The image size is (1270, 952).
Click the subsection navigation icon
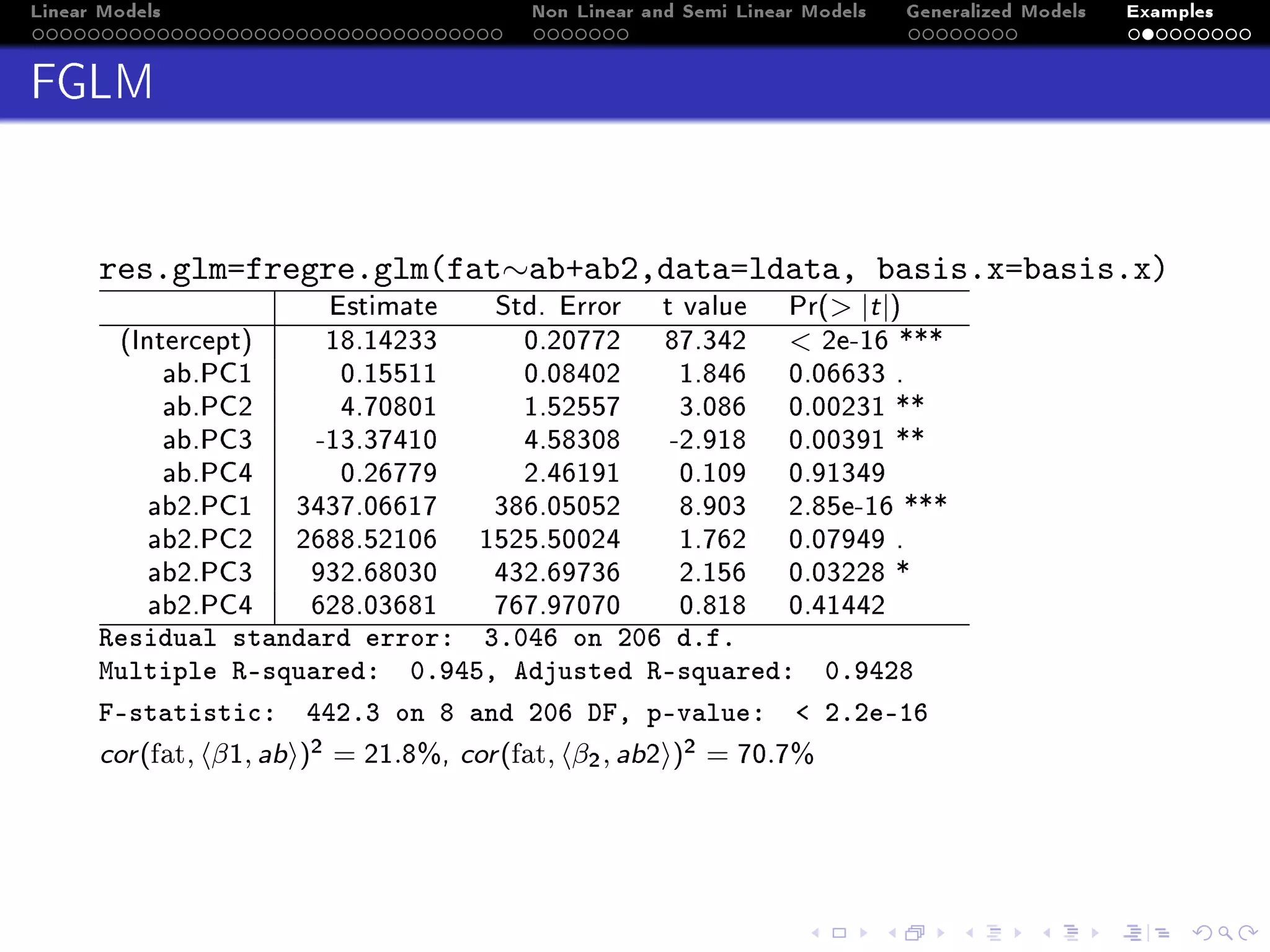pos(993,933)
